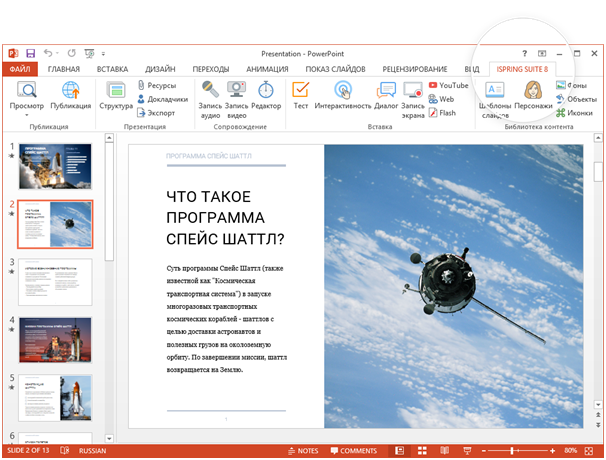Open Ribbon Display Options button
This screenshot has width=606, height=460.
click(x=542, y=53)
